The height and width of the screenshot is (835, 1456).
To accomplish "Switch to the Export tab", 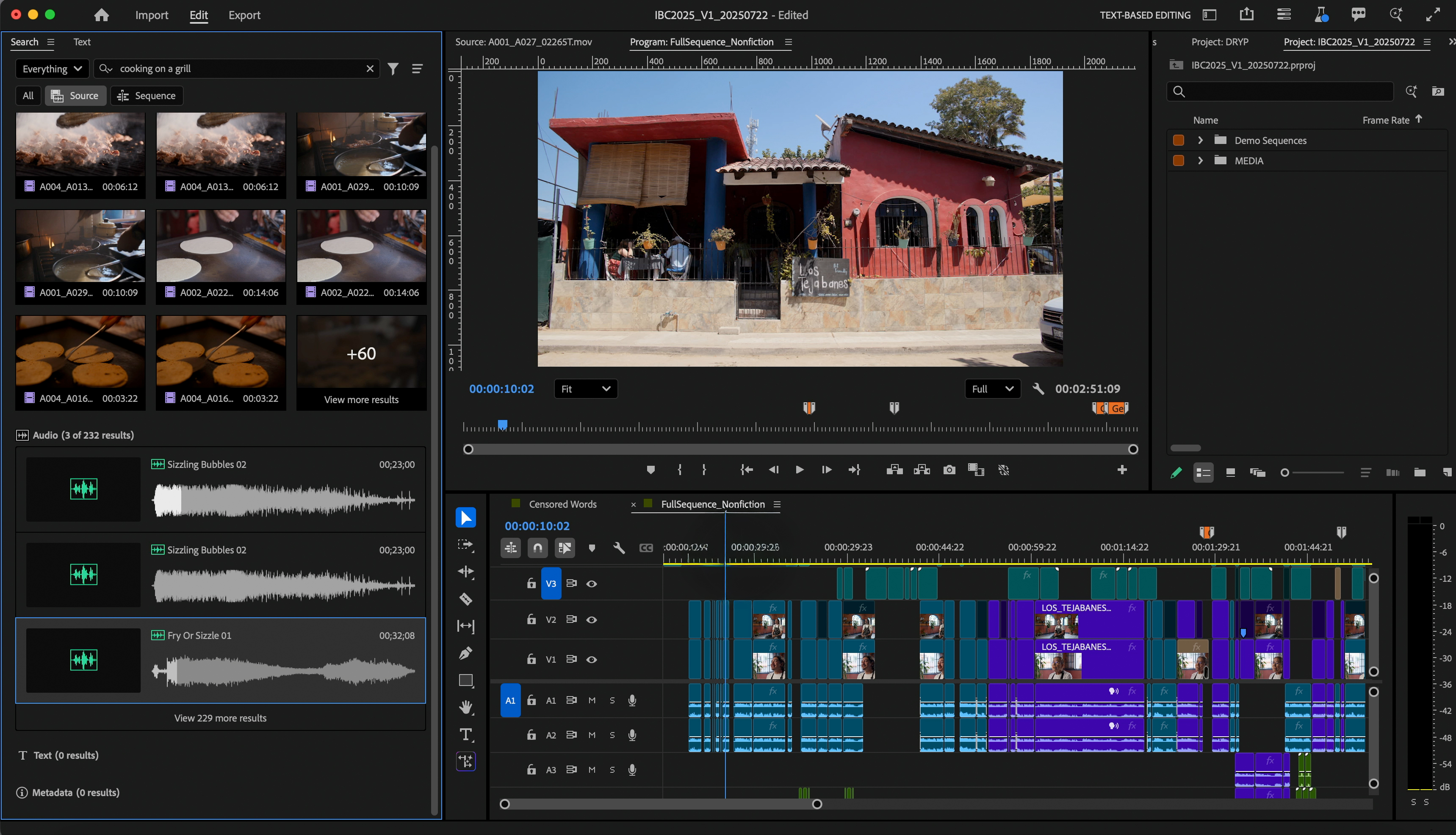I will (x=244, y=15).
